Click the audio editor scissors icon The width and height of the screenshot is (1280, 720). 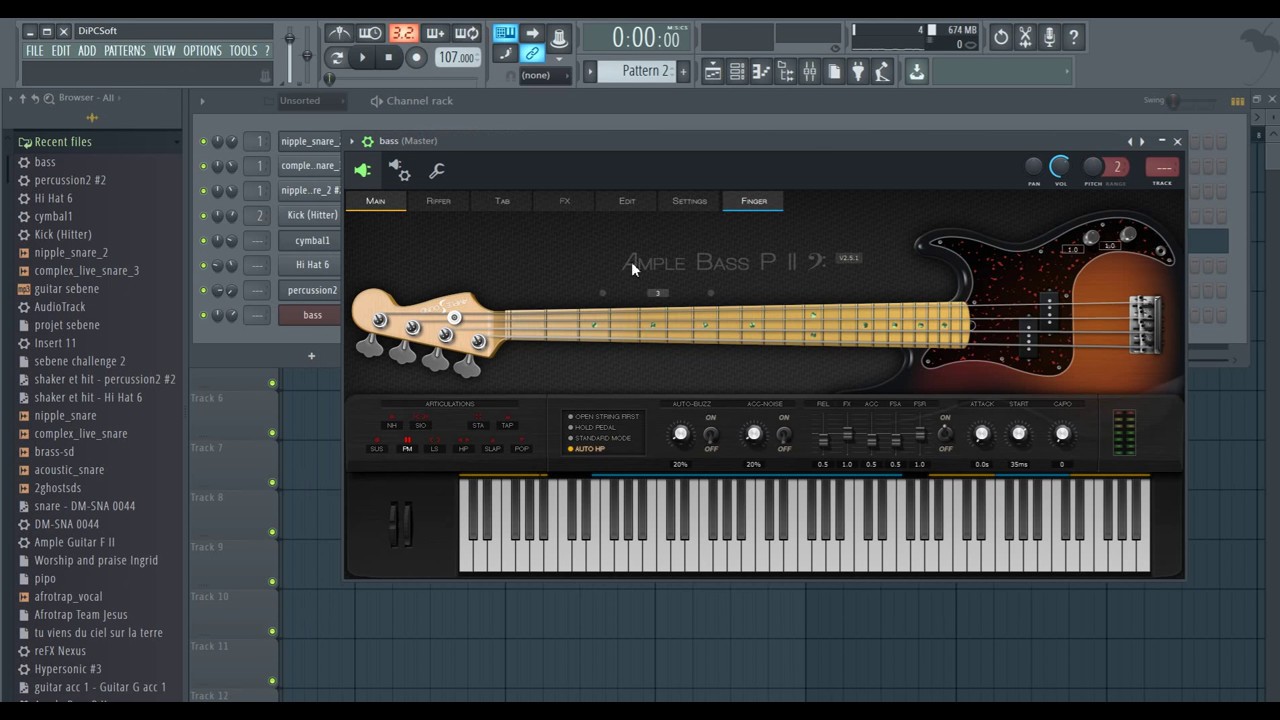click(1025, 37)
